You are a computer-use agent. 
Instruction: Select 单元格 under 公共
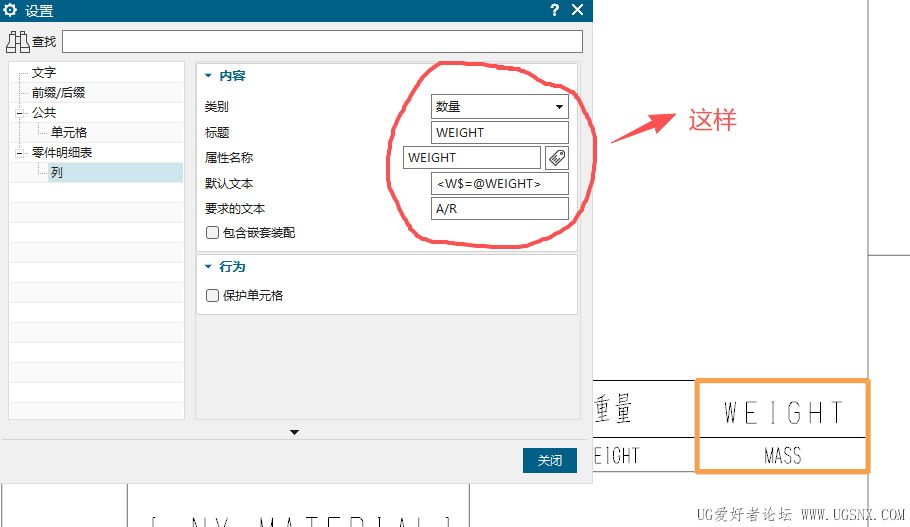pos(69,132)
